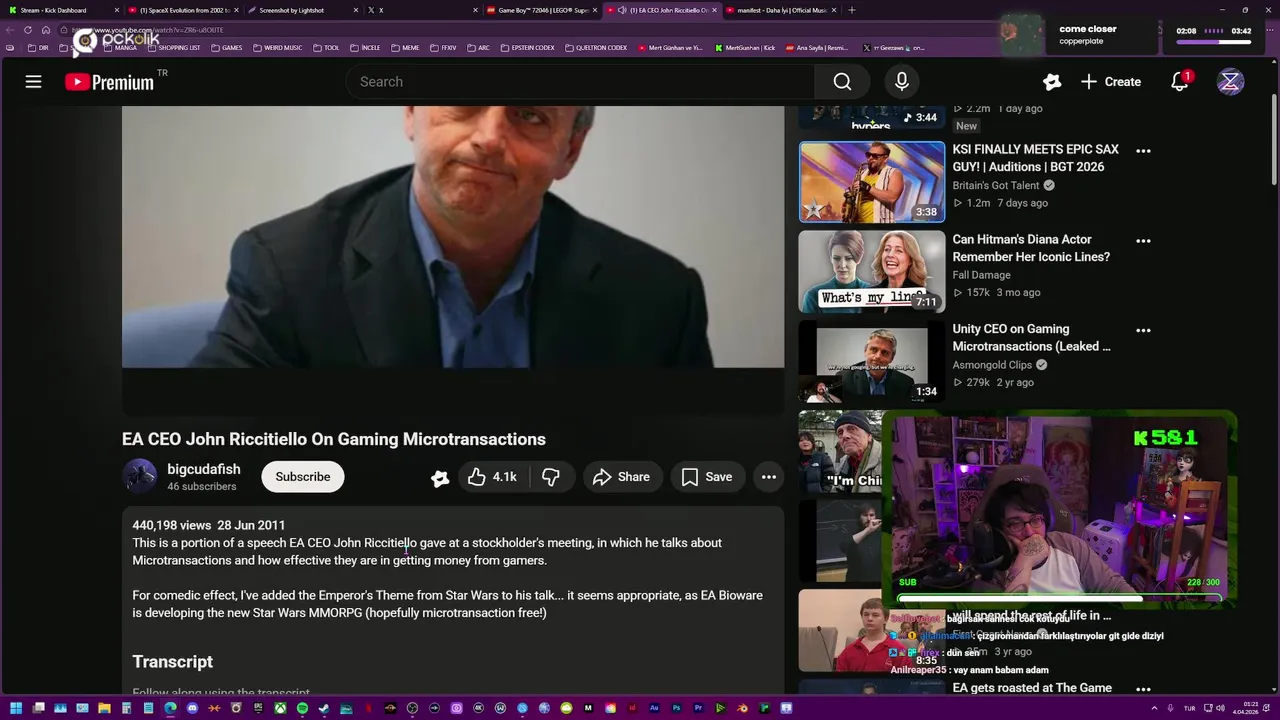Image resolution: width=1280 pixels, height=720 pixels.
Task: Open the bigcudafish channel name link
Action: coord(203,469)
